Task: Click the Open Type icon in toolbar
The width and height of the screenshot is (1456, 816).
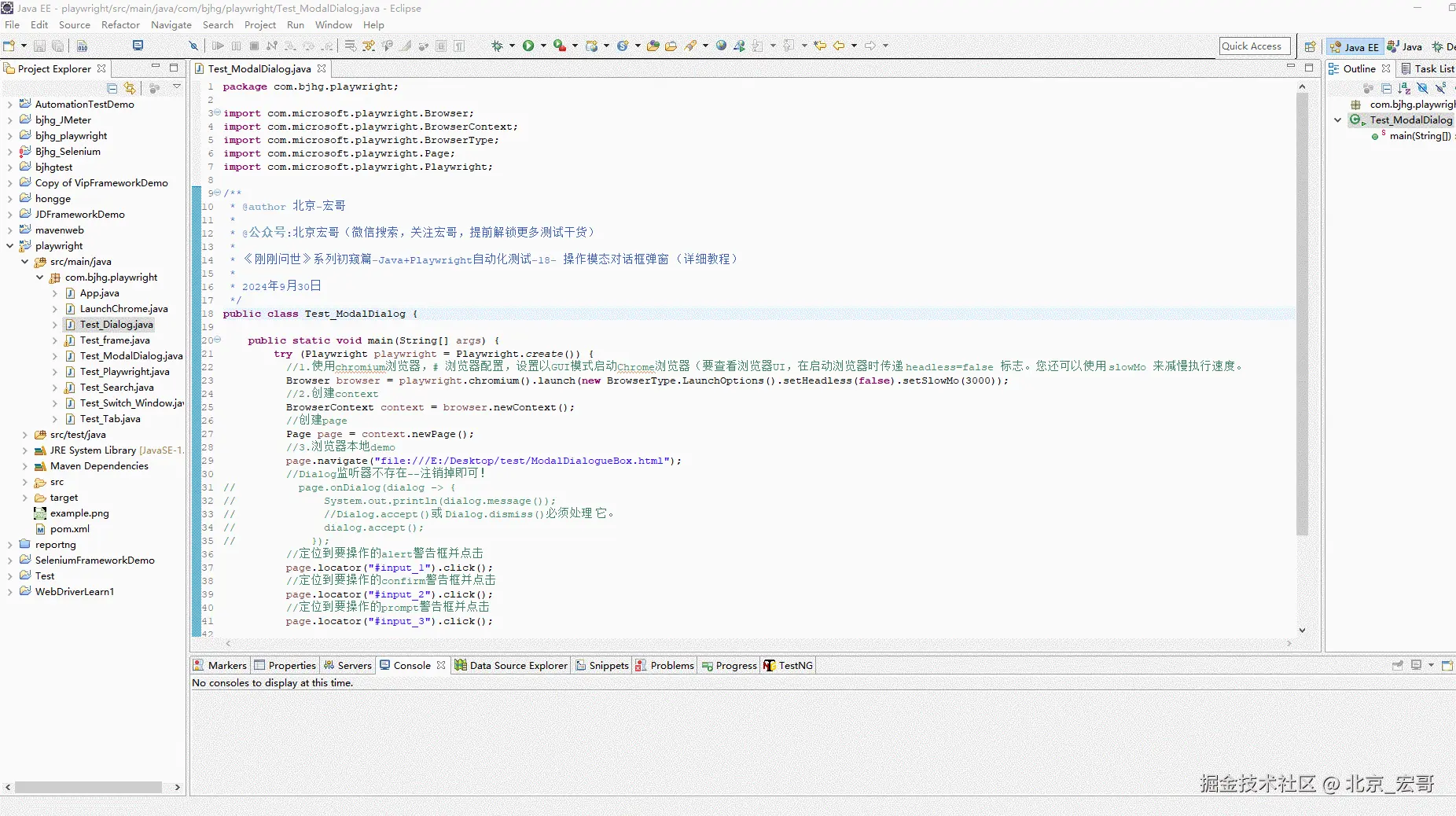Action: (653, 46)
